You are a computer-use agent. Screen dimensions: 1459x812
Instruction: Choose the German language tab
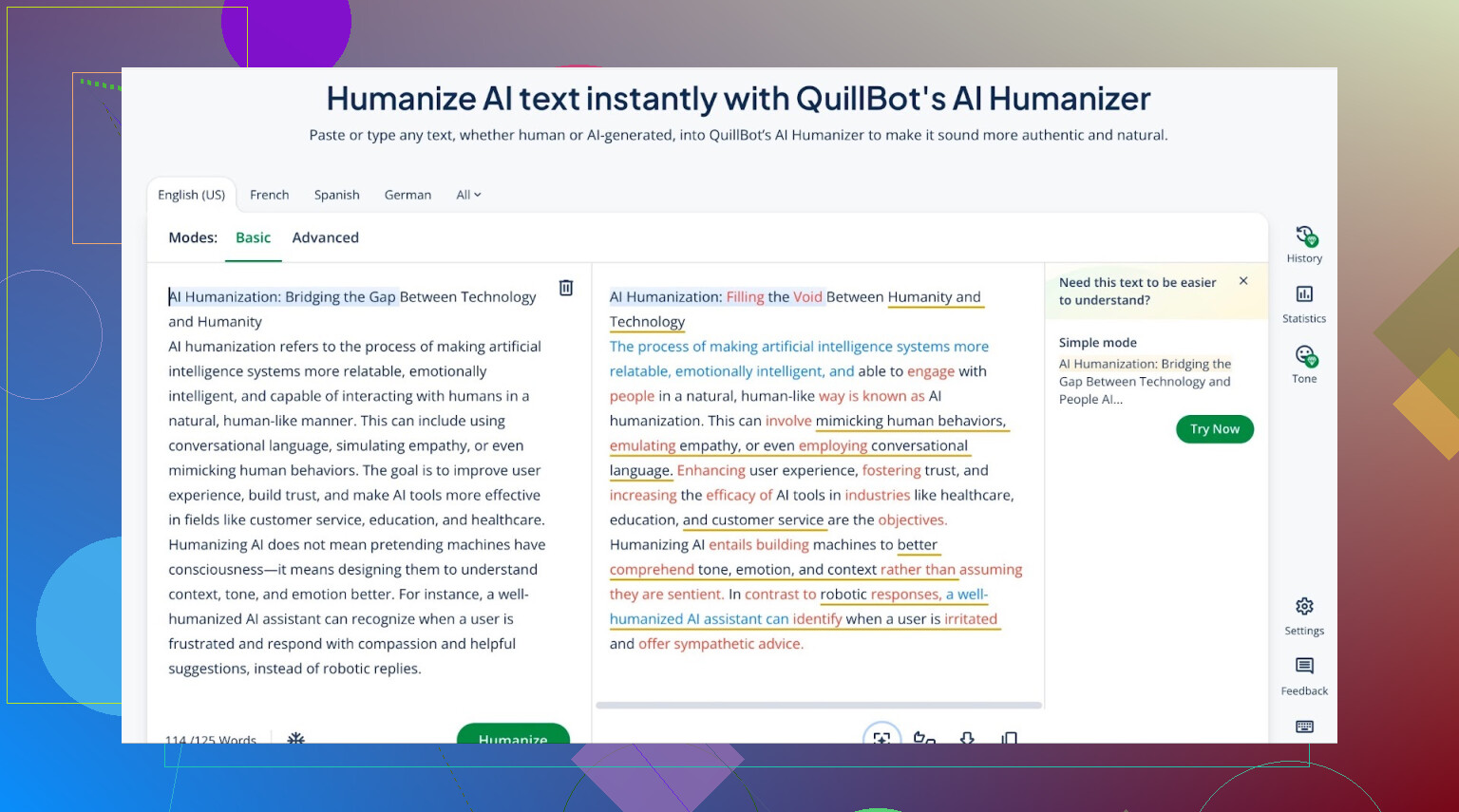point(407,195)
